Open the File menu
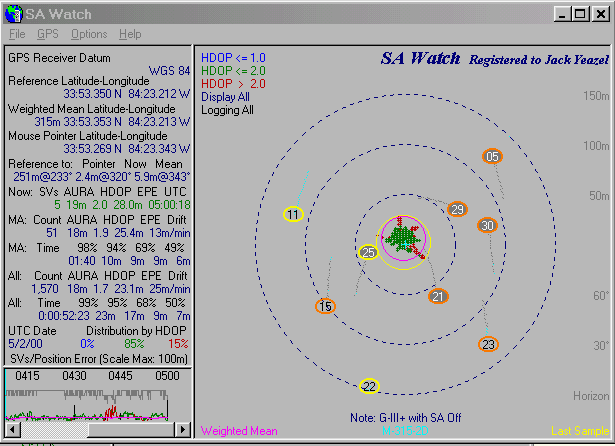The width and height of the screenshot is (615, 446). (17, 34)
